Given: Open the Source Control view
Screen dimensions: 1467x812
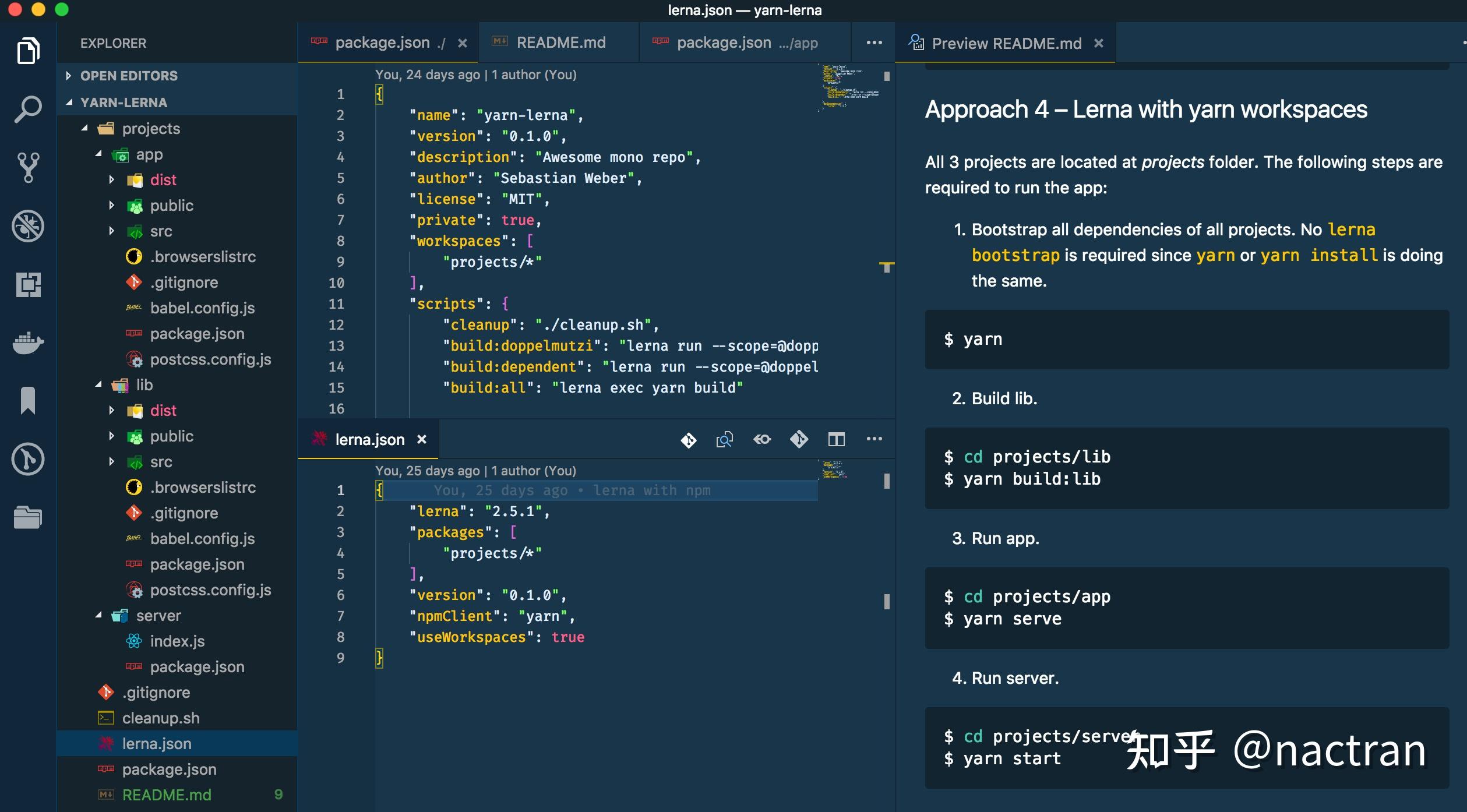Looking at the screenshot, I should (27, 168).
